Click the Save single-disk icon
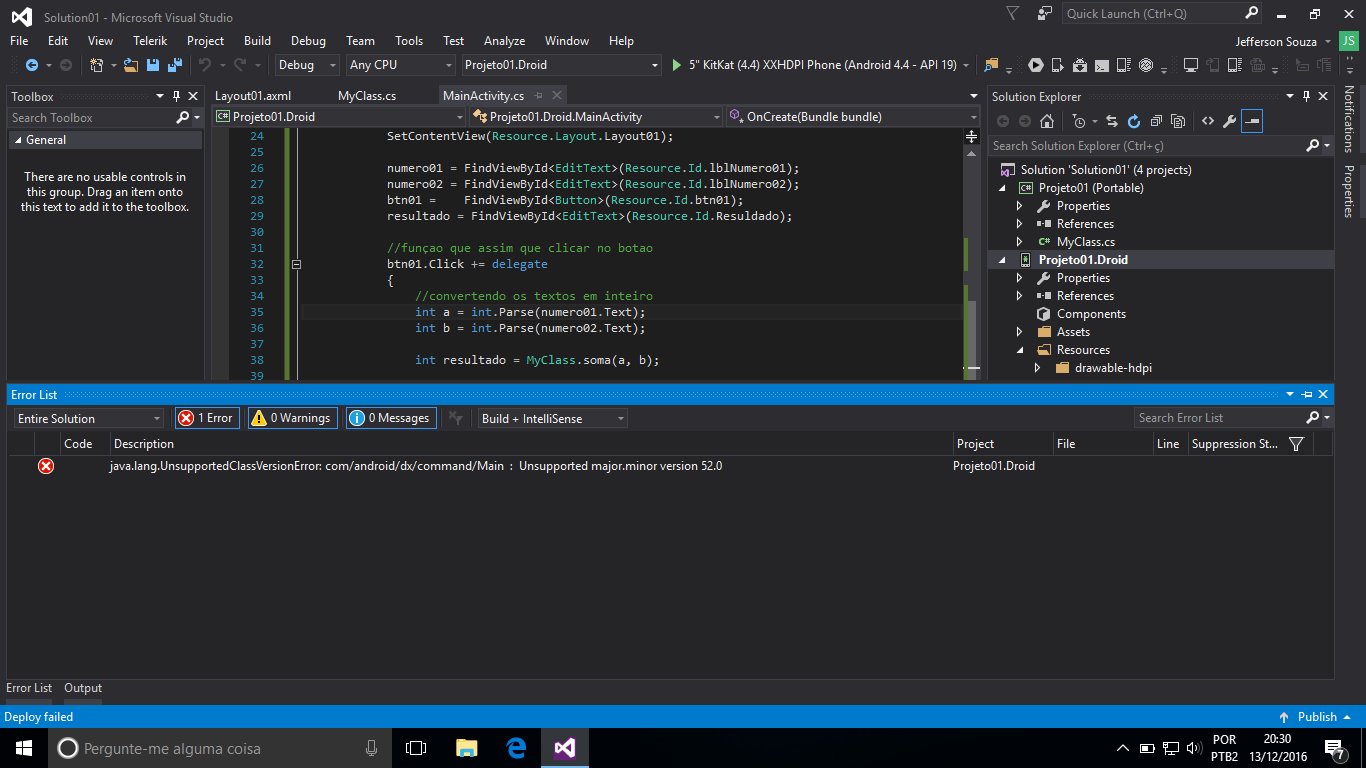1366x768 pixels. [x=153, y=65]
